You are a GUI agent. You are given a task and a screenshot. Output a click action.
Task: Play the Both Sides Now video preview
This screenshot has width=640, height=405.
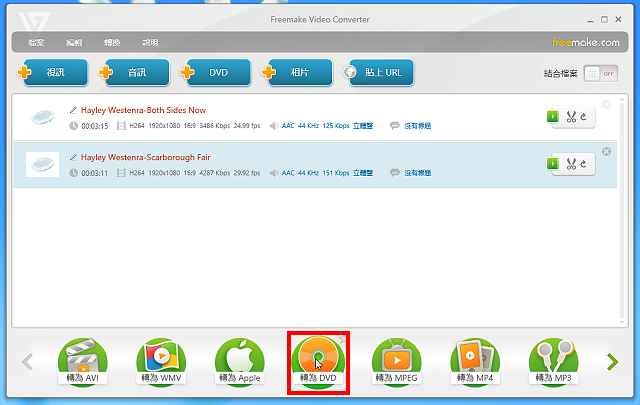tap(553, 116)
